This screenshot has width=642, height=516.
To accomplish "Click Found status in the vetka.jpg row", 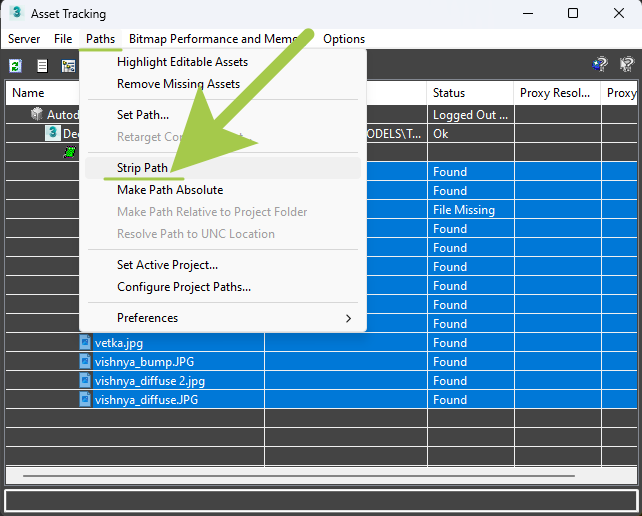I will click(470, 342).
